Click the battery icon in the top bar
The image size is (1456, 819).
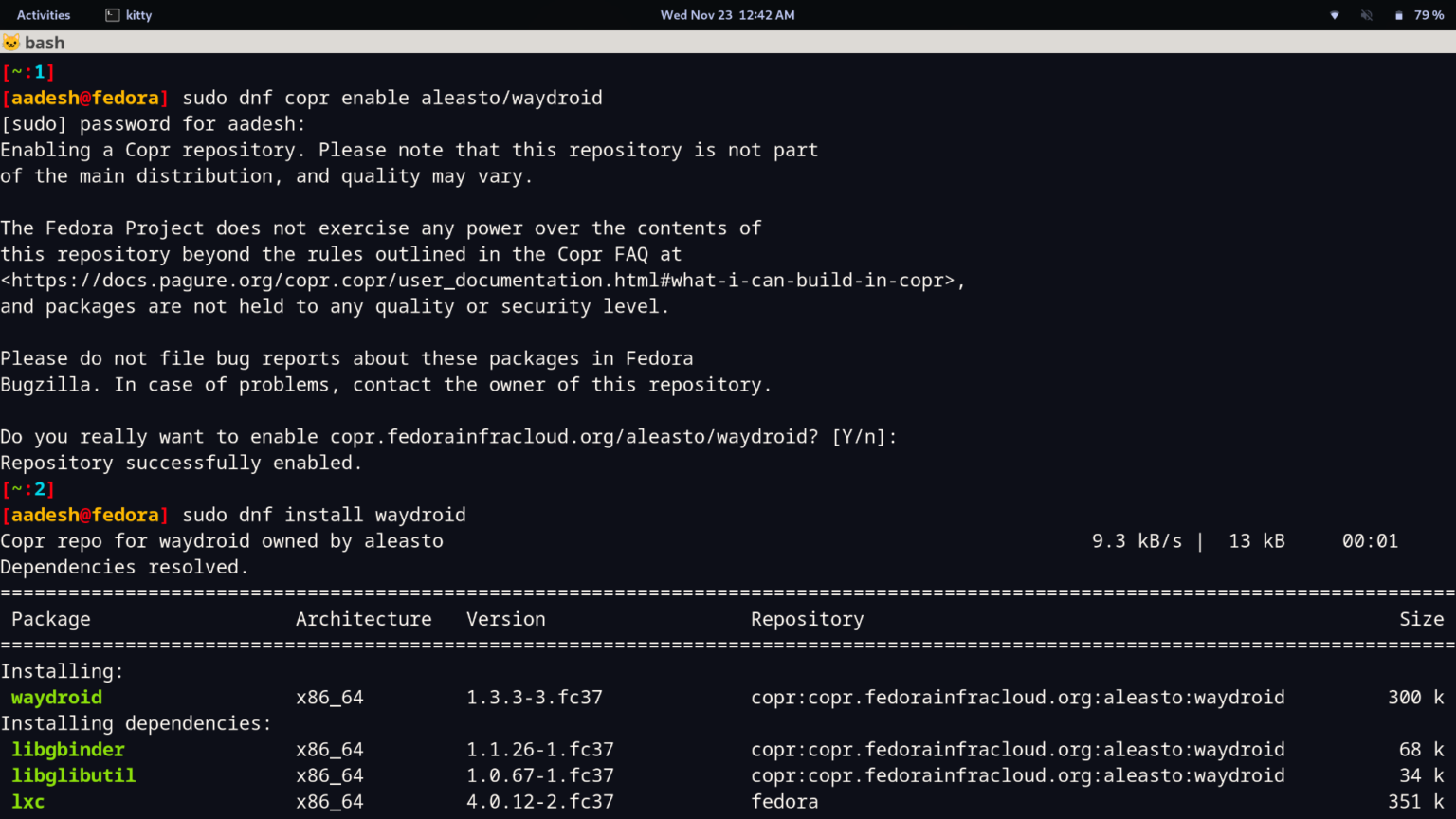pyautogui.click(x=1397, y=15)
